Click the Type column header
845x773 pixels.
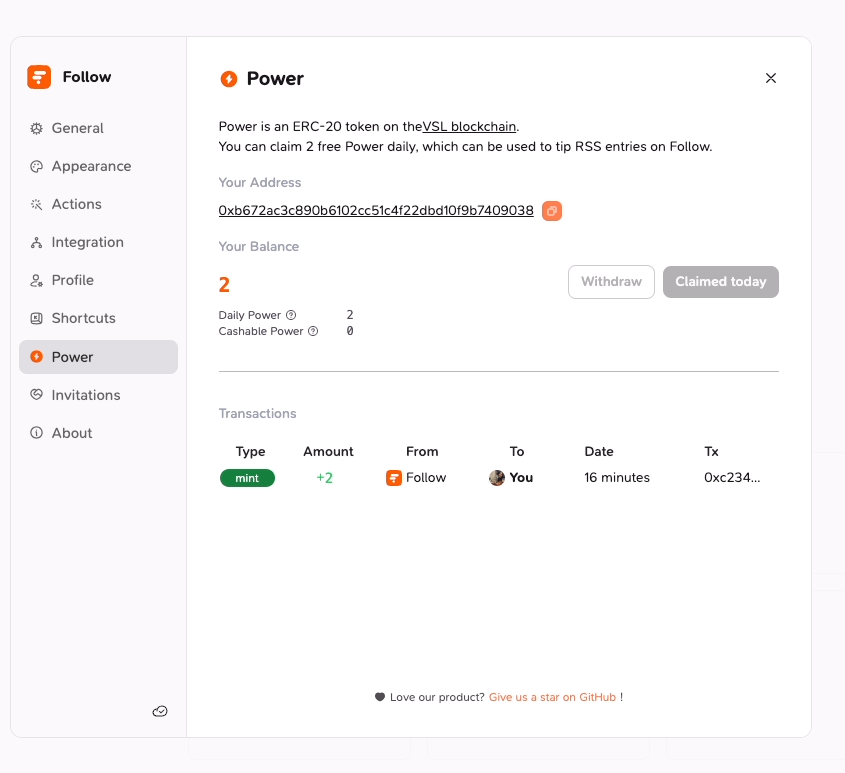point(251,451)
